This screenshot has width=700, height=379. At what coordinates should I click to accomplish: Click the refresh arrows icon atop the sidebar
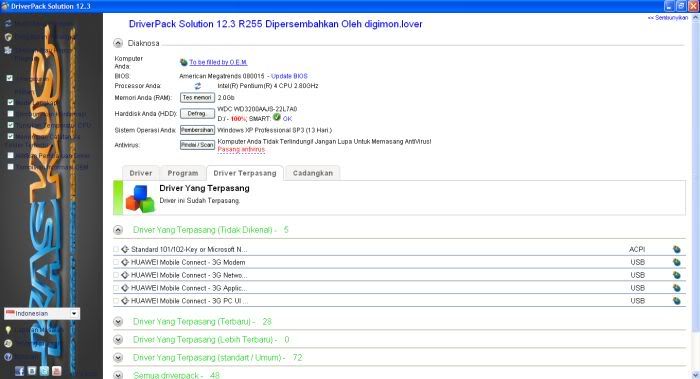8,23
